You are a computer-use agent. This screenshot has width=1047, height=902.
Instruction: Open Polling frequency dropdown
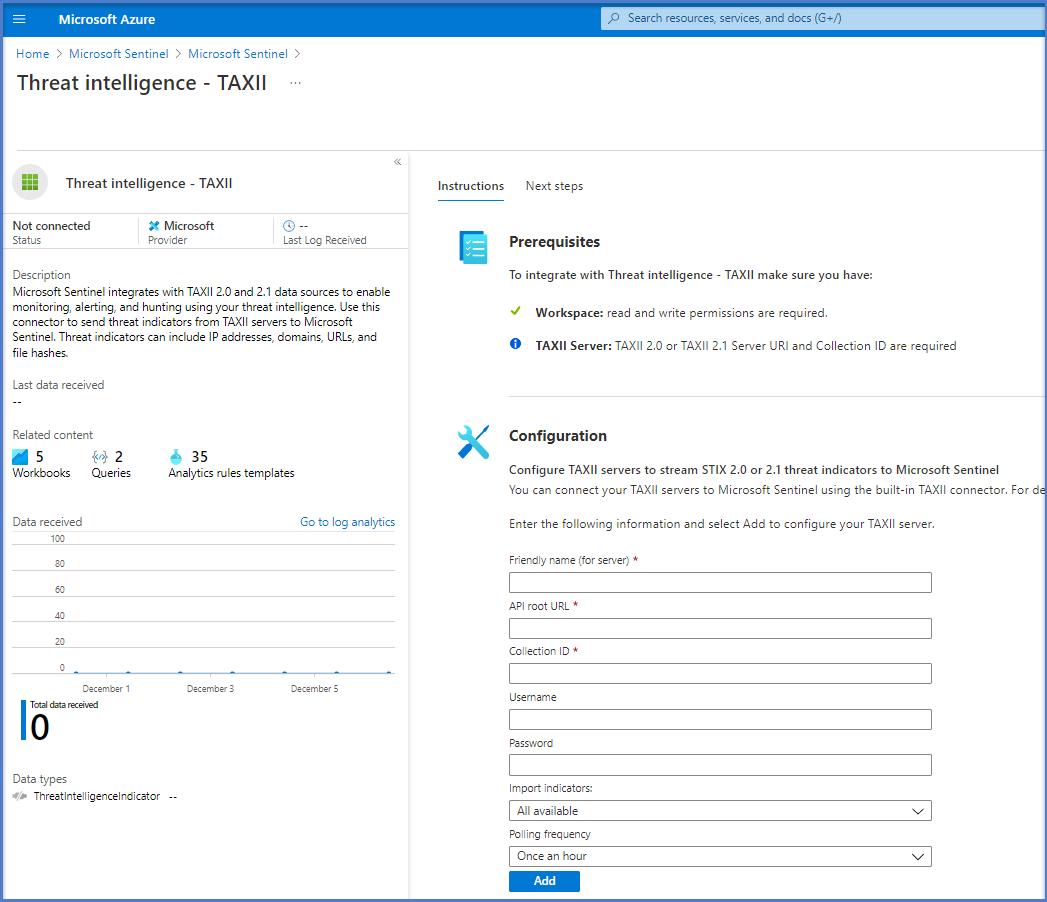(x=720, y=857)
